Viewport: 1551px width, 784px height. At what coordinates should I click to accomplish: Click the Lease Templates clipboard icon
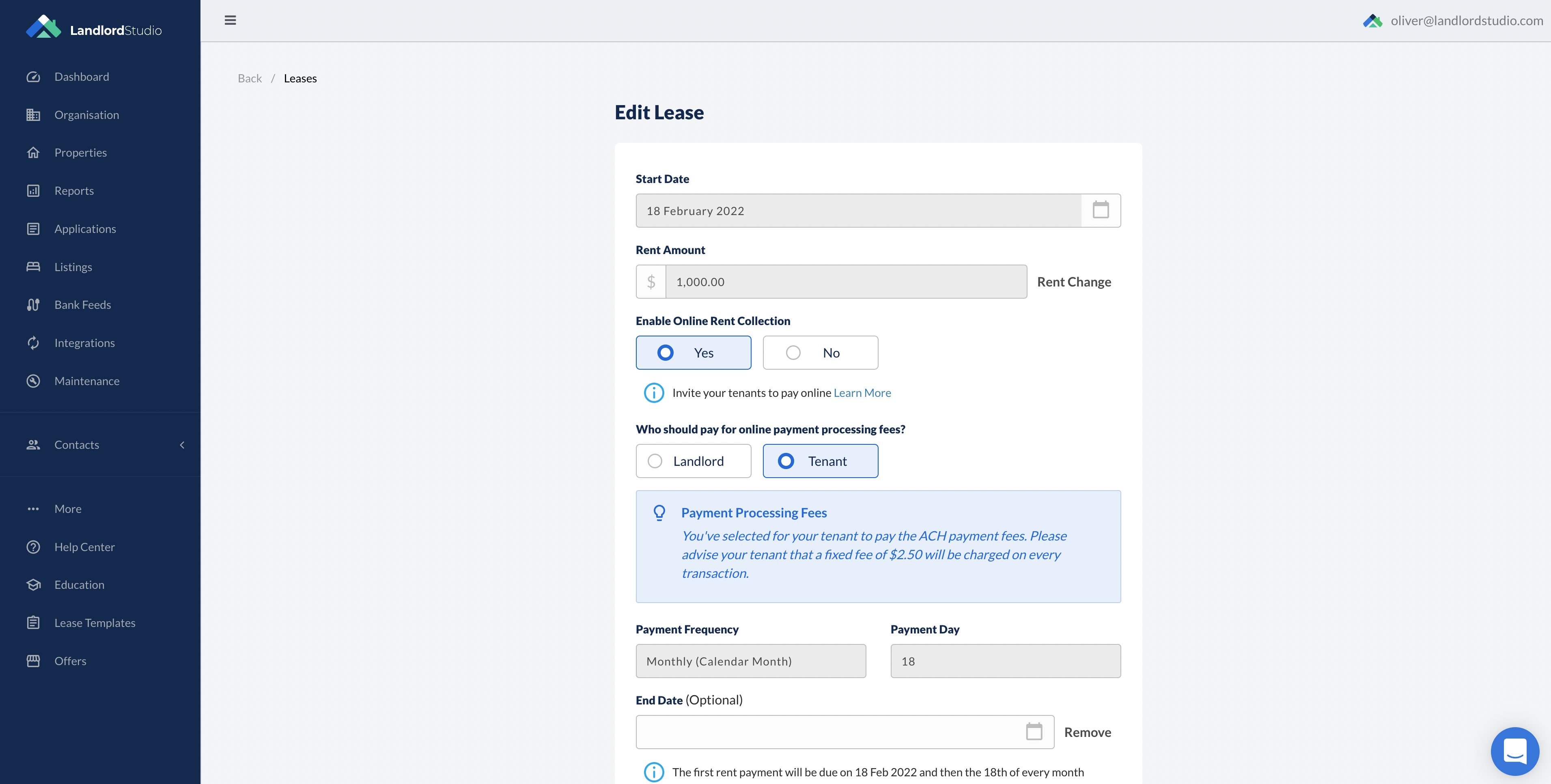click(33, 622)
